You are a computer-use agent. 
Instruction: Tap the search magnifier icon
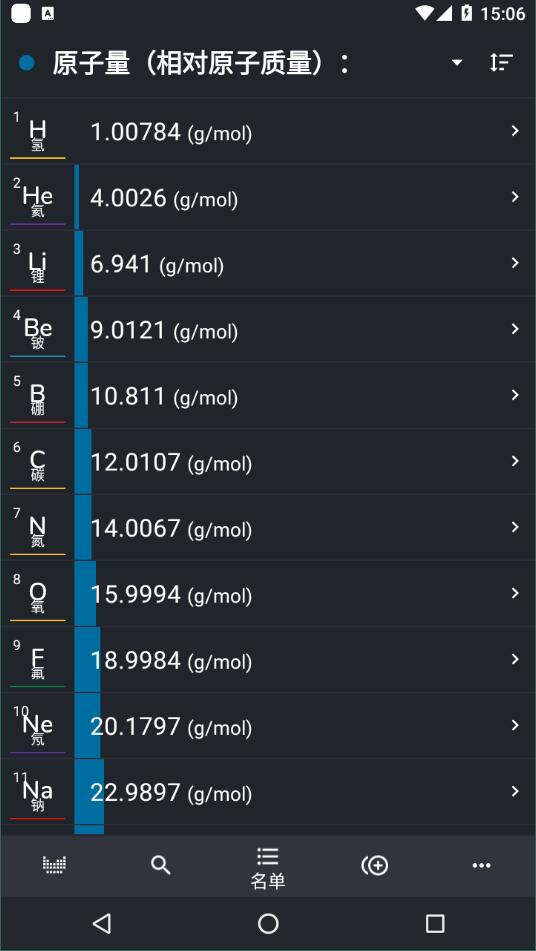coord(161,865)
